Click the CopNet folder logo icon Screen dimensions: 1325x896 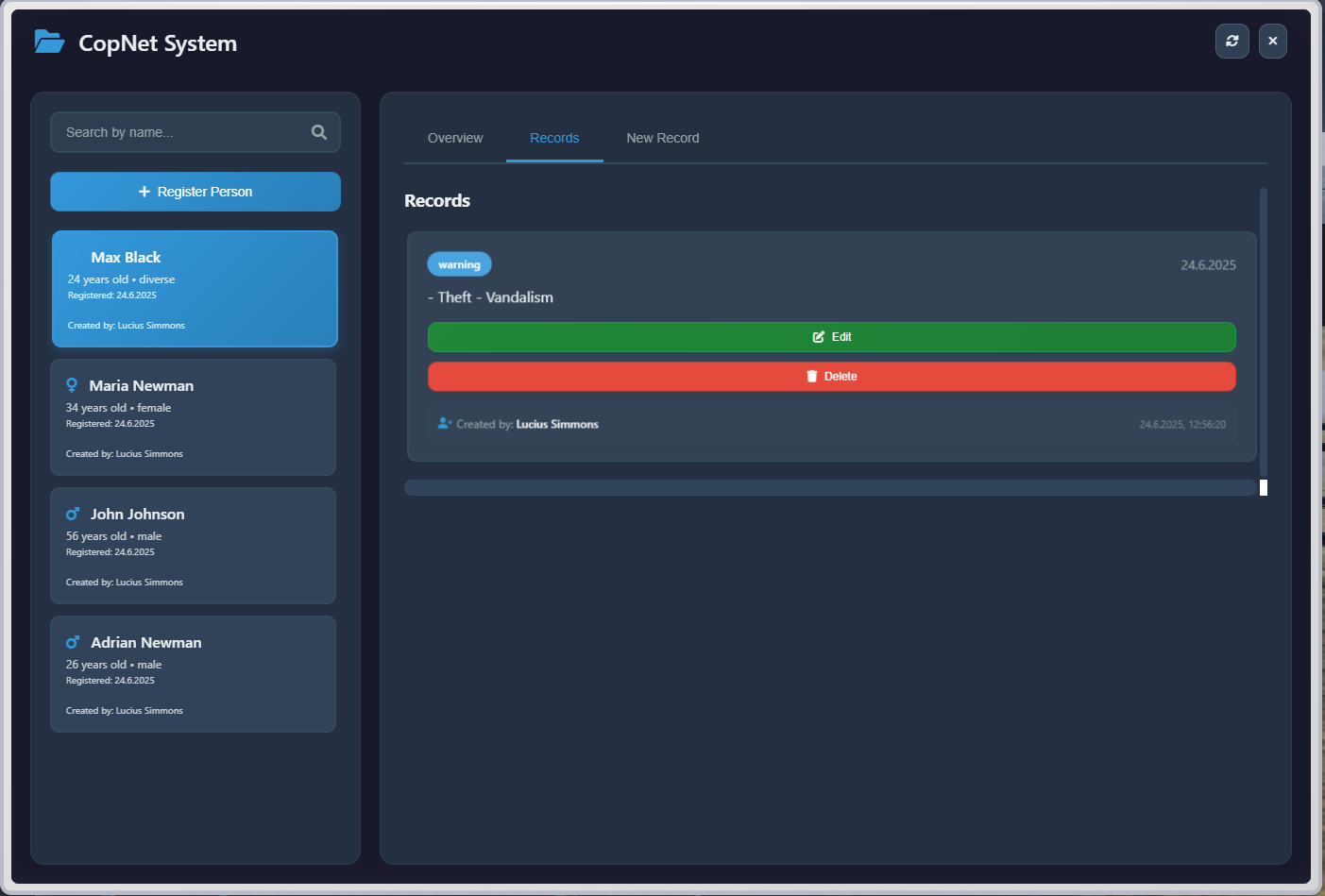tap(49, 42)
